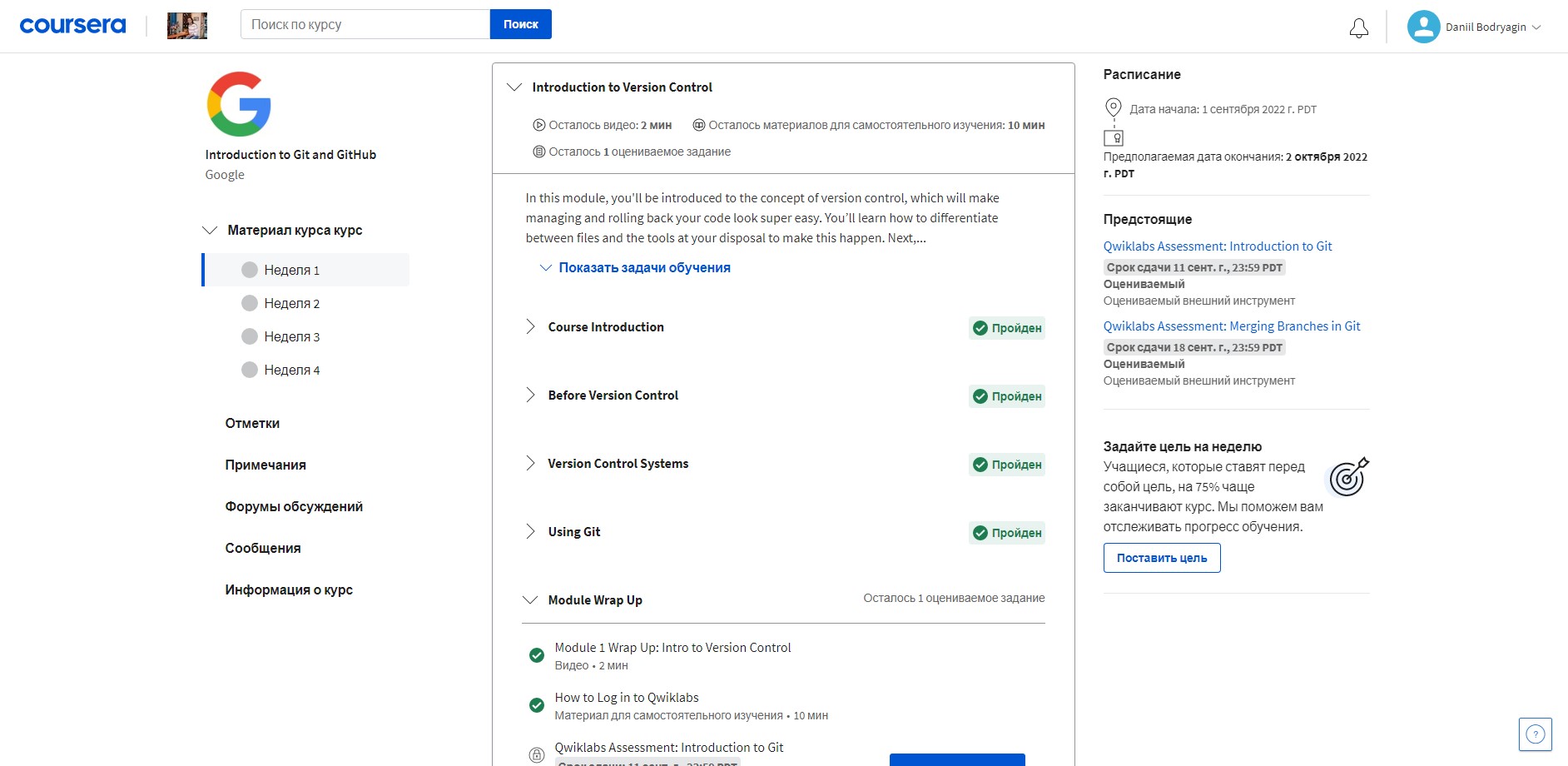Open Qwiklabs Assessment item in module list
Image resolution: width=1568 pixels, height=766 pixels.
point(669,748)
